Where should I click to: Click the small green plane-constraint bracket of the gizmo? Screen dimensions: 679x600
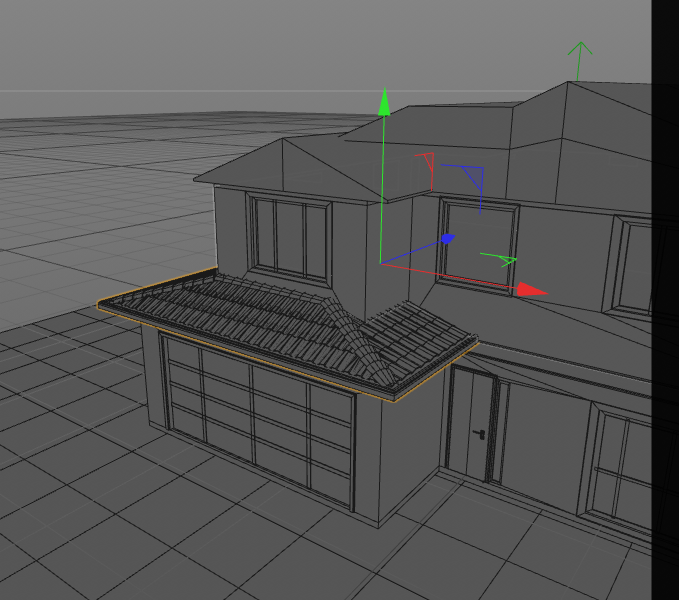[x=500, y=259]
